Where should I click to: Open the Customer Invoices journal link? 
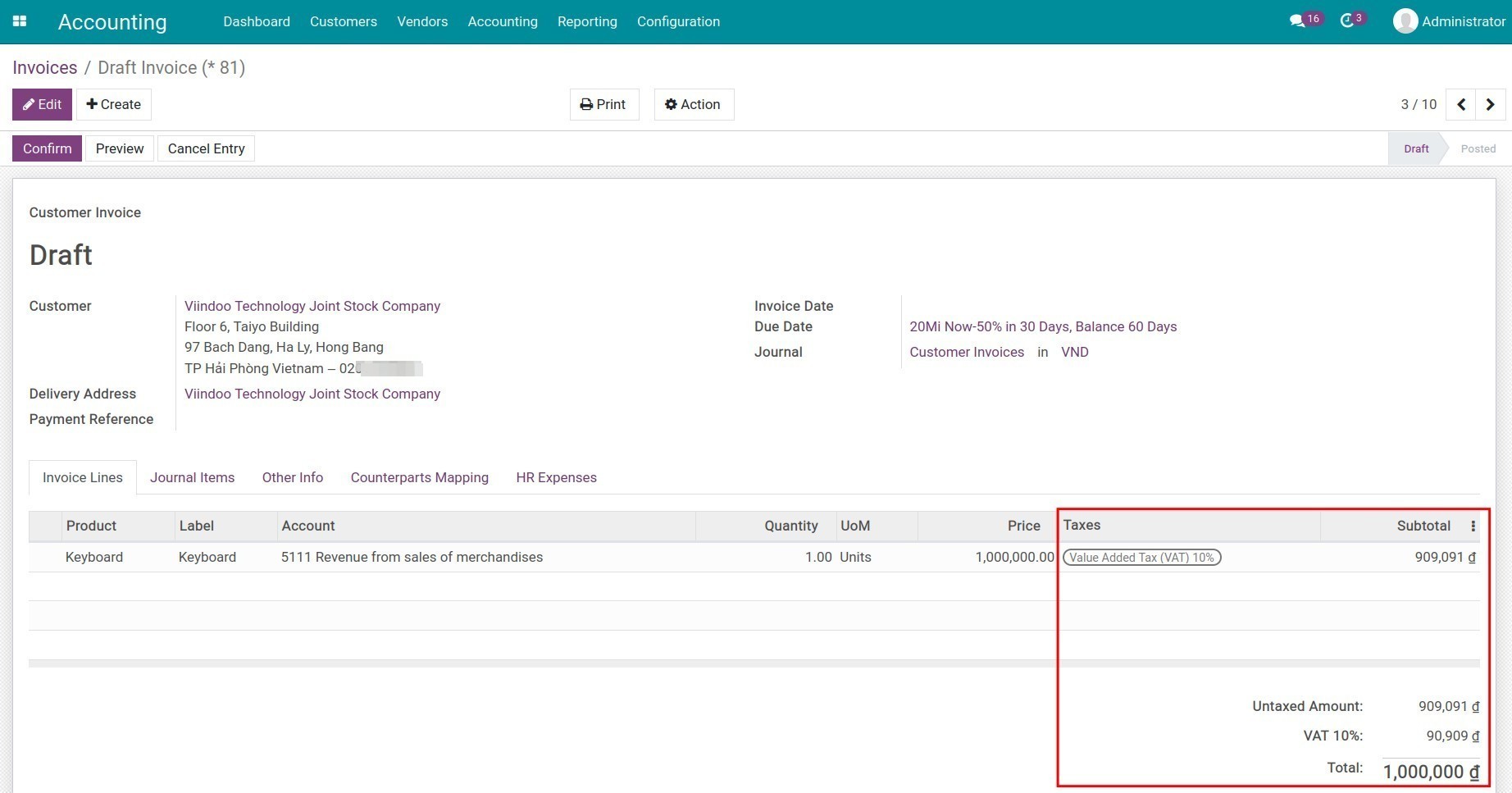tap(967, 352)
